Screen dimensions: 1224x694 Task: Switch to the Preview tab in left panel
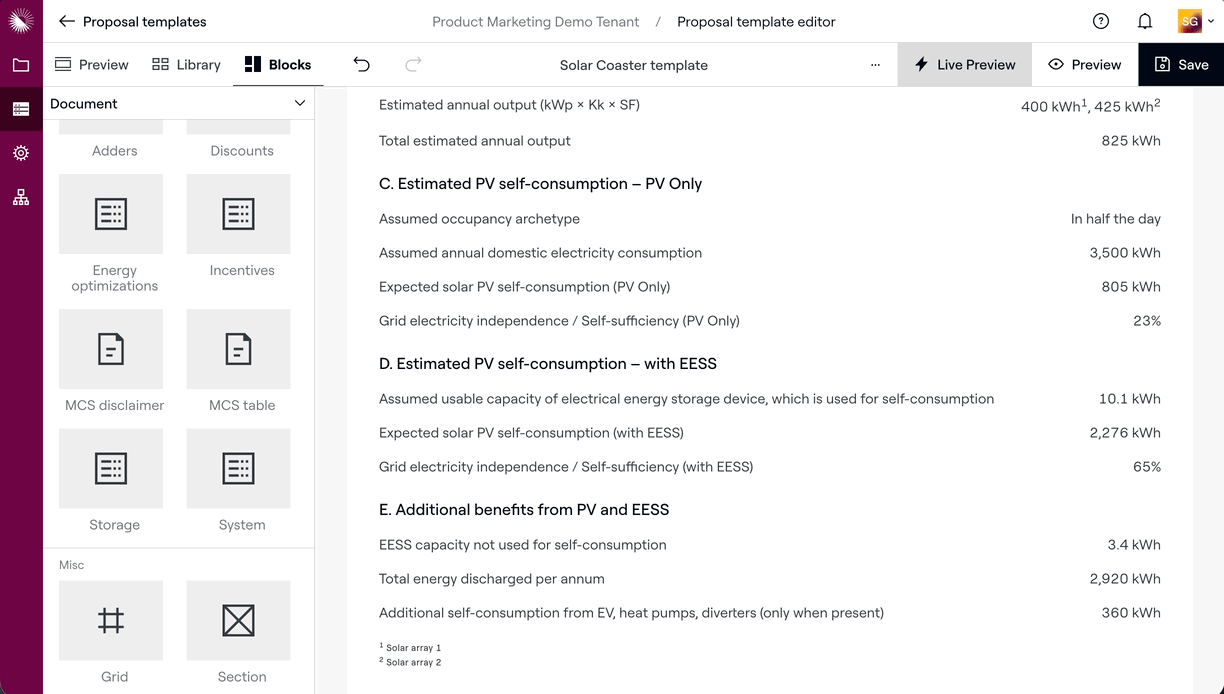[91, 65]
